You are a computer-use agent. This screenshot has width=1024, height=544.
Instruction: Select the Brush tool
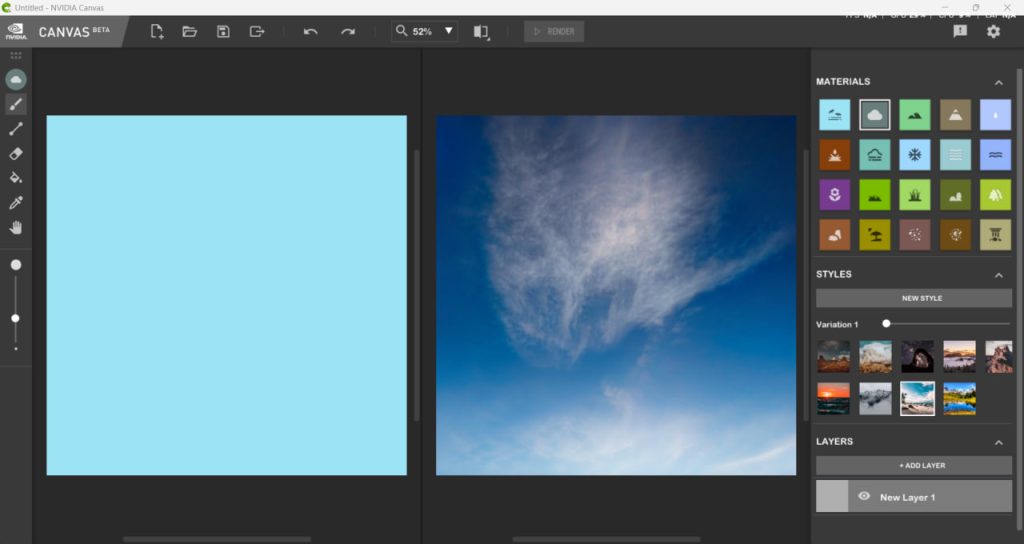(x=16, y=104)
